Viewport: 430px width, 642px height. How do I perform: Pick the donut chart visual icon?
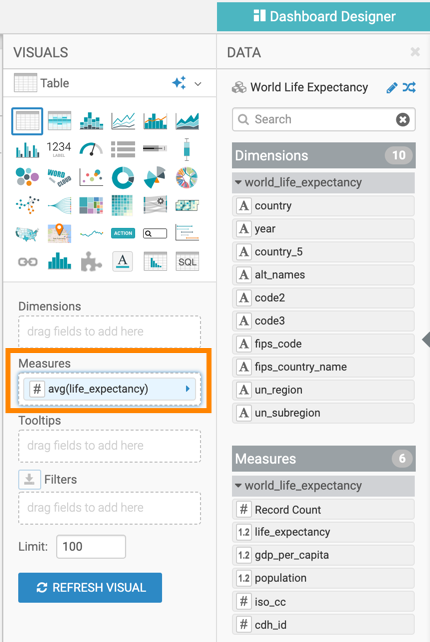point(123,177)
